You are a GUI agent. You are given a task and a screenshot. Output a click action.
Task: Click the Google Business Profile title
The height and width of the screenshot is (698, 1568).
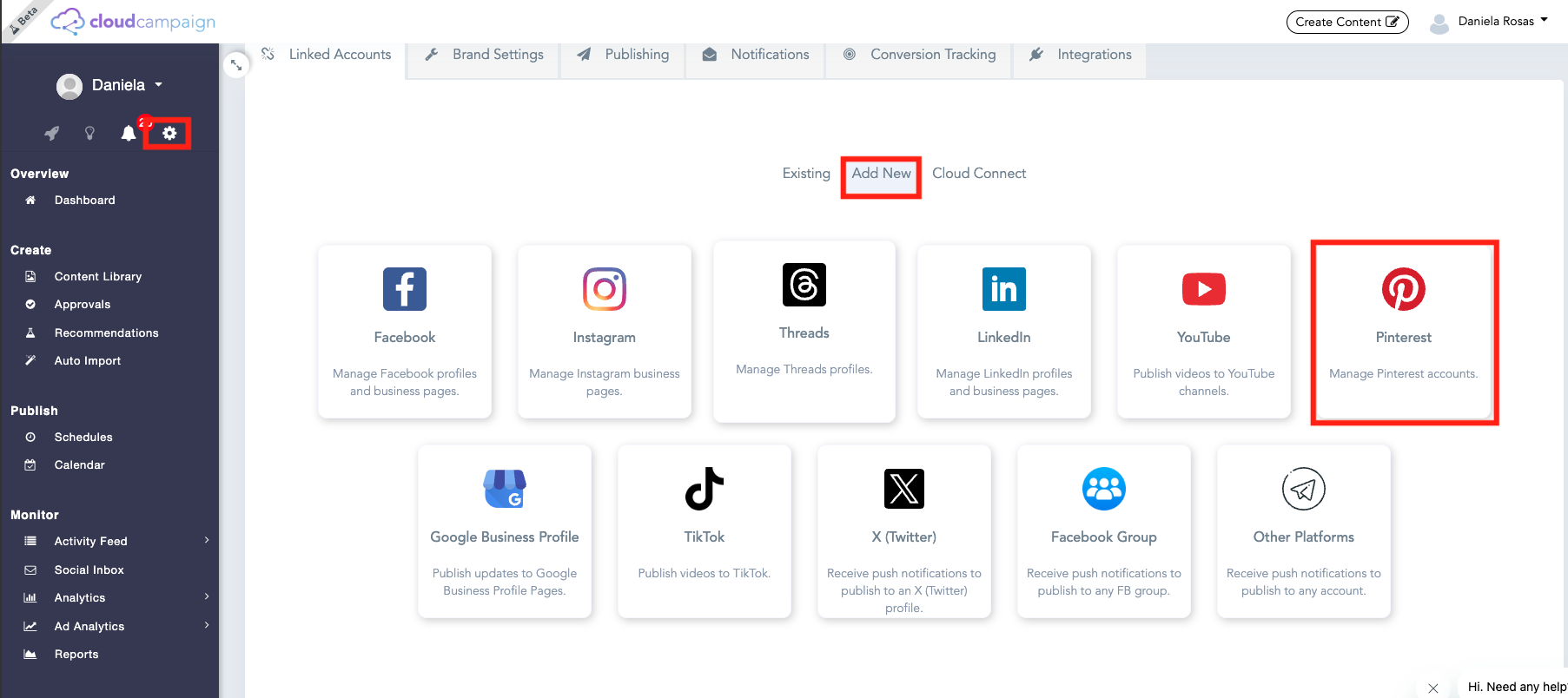coord(505,537)
